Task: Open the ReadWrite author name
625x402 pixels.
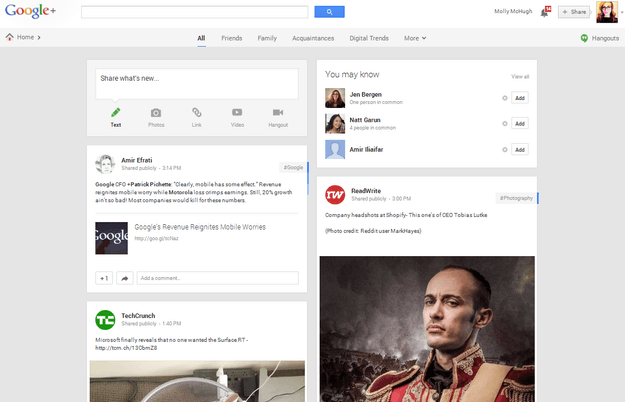Action: coord(366,191)
